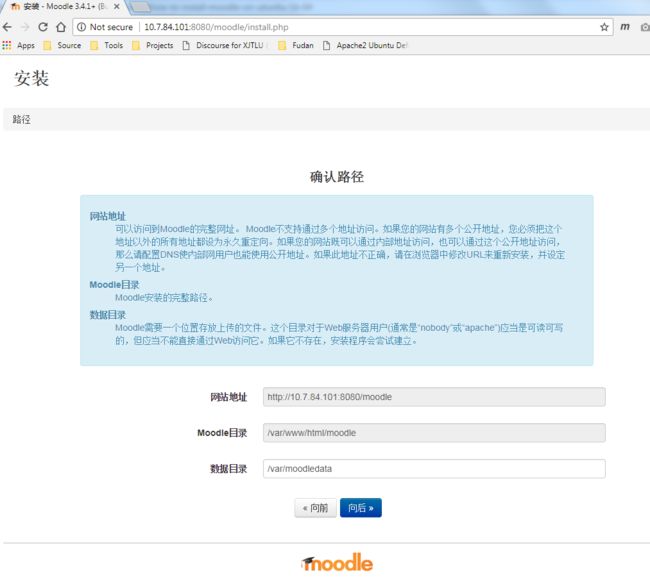The width and height of the screenshot is (650, 577).
Task: Go to the browser home page icon
Action: [x=61, y=27]
